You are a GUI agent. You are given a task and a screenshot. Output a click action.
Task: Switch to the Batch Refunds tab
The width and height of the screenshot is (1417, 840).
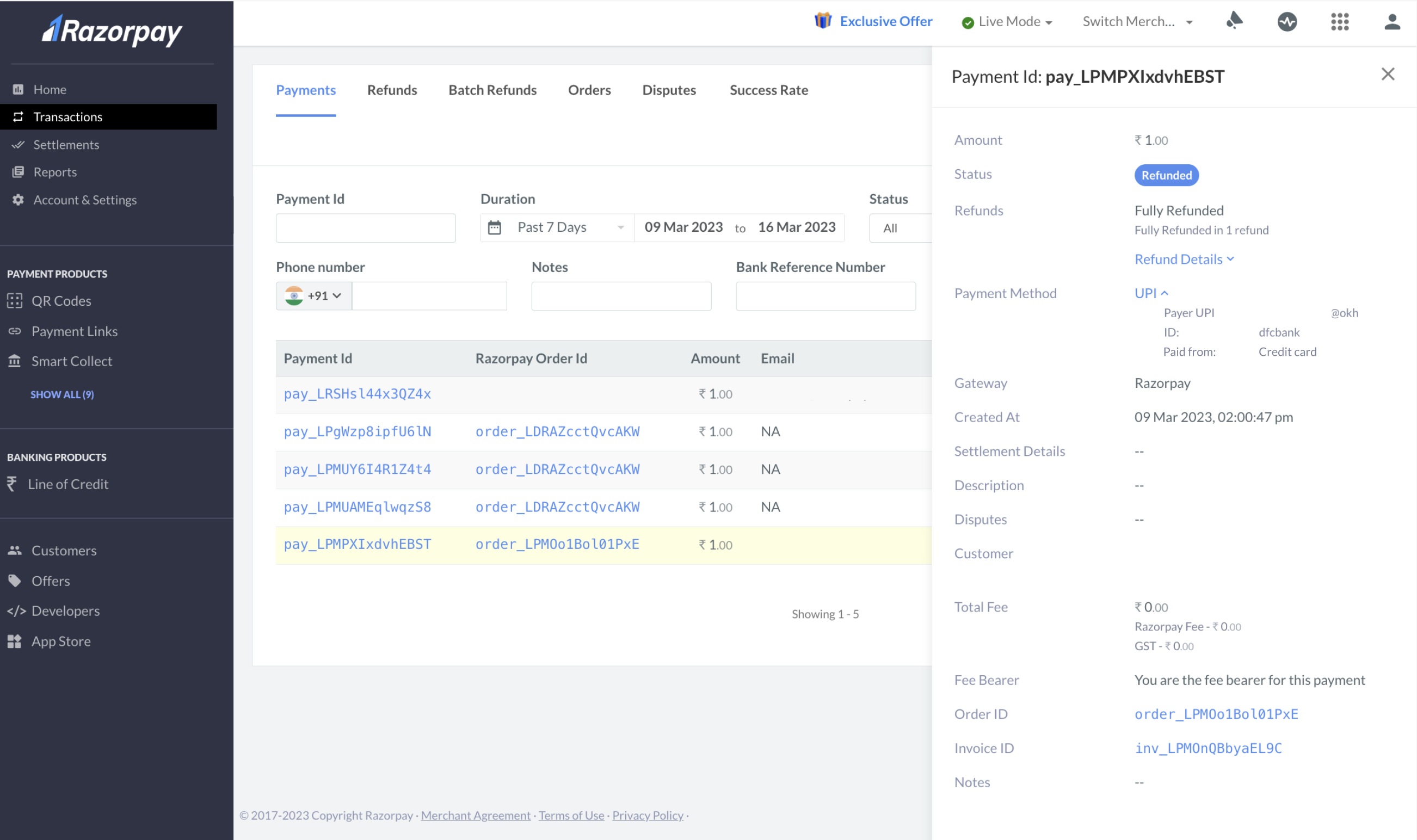(x=492, y=90)
